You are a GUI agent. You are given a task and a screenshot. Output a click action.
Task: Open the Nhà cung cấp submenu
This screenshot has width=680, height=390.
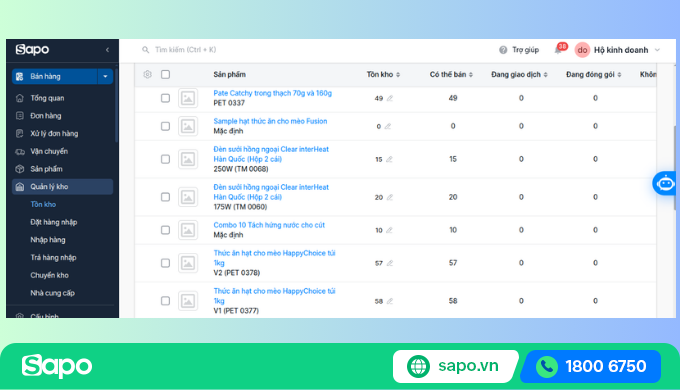pyautogui.click(x=52, y=293)
